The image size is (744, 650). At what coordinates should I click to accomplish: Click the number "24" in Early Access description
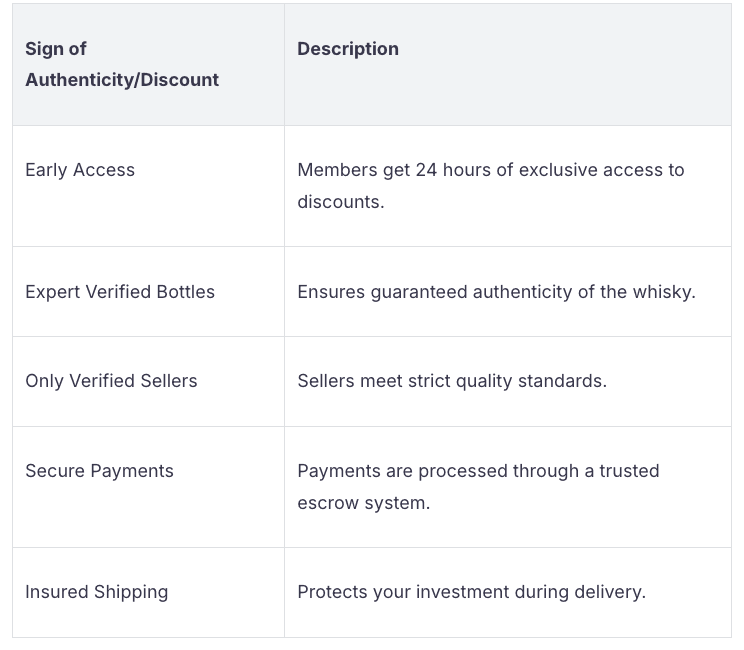[426, 170]
